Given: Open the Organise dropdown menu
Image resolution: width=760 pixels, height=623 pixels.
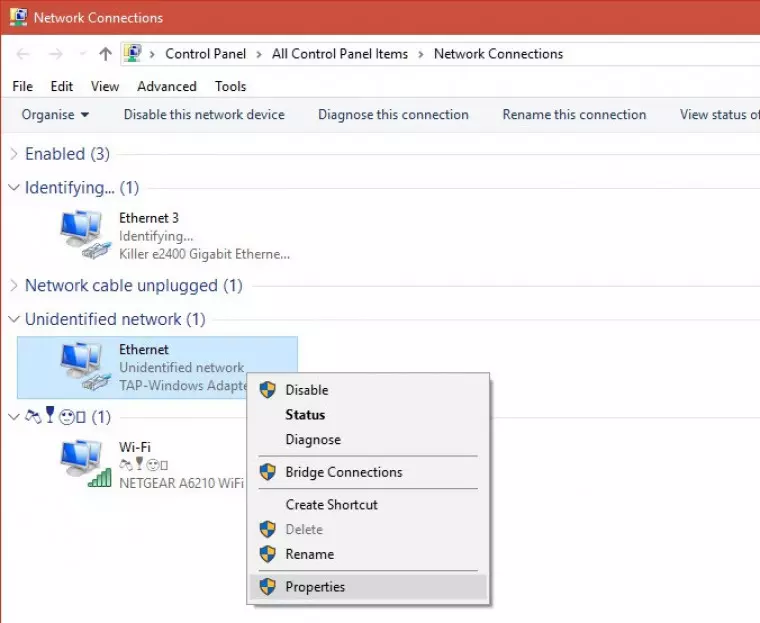Looking at the screenshot, I should click(55, 115).
